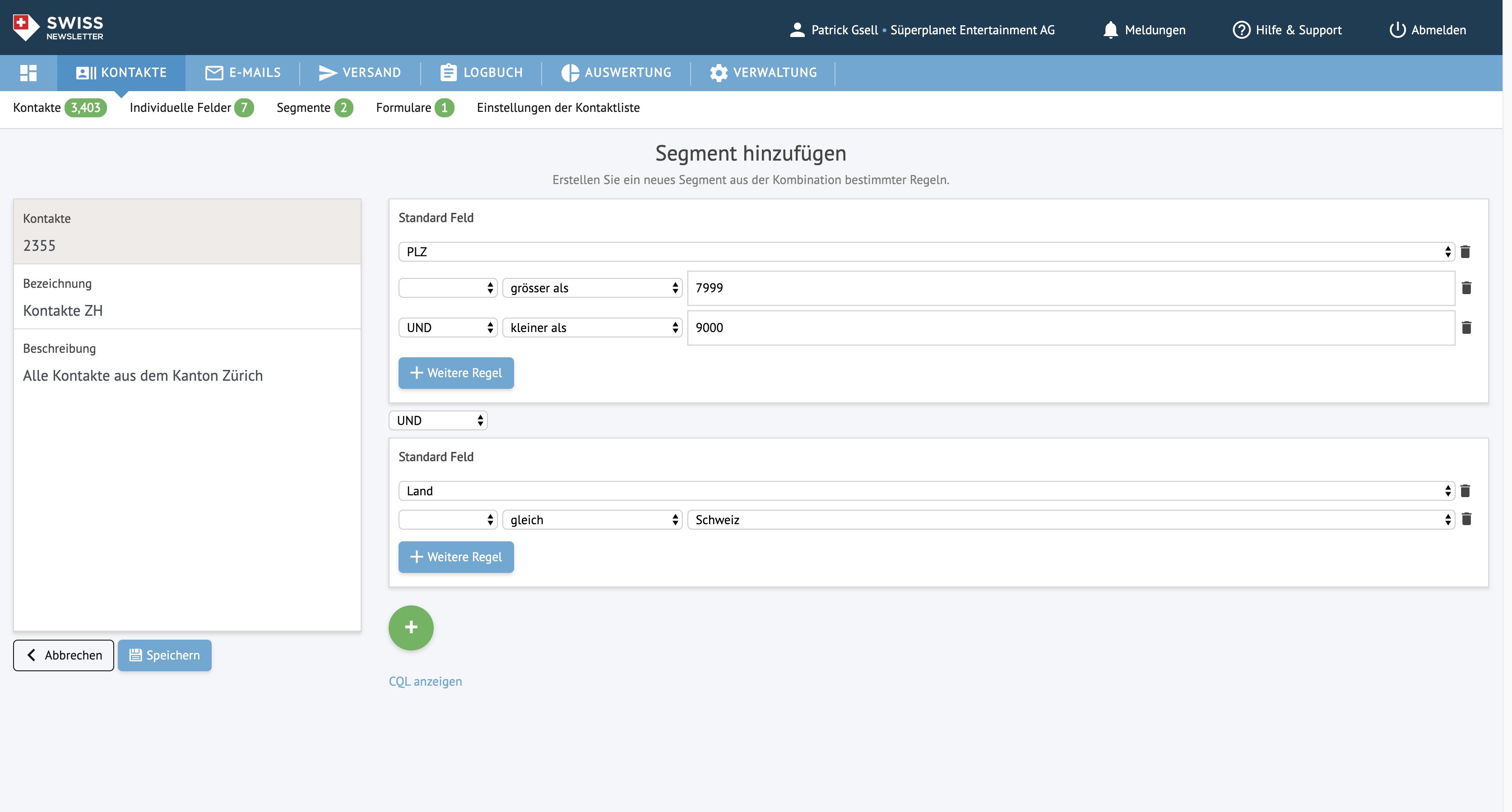The height and width of the screenshot is (812, 1512).
Task: Remove the 'gleich Schweiz' rule
Action: point(1466,519)
